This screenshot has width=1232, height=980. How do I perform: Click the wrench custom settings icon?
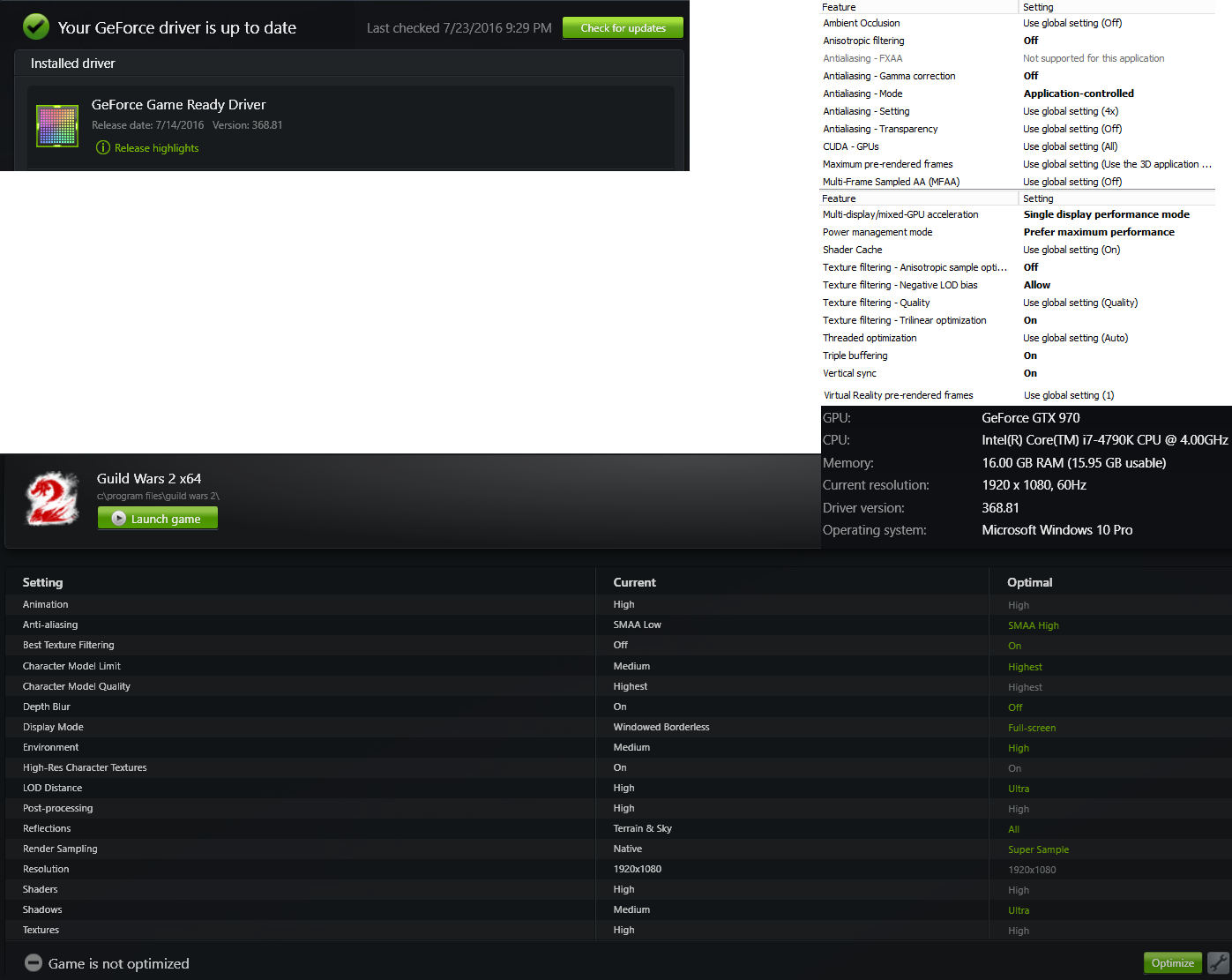click(x=1218, y=962)
